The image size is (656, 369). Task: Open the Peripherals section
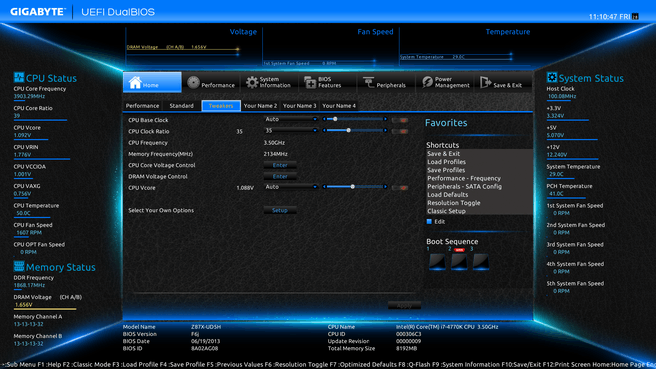[x=386, y=82]
